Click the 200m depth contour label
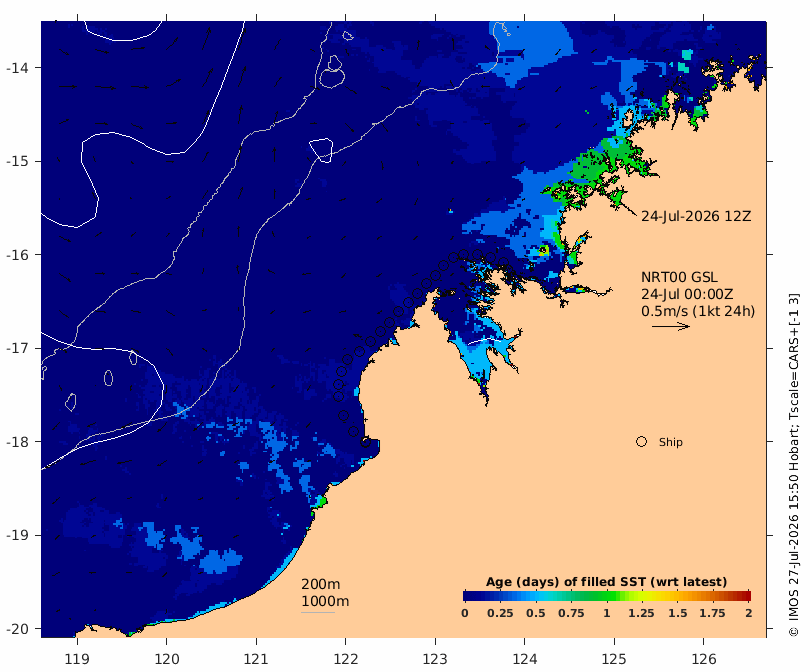Viewport: 810px width, 672px height. tap(321, 584)
